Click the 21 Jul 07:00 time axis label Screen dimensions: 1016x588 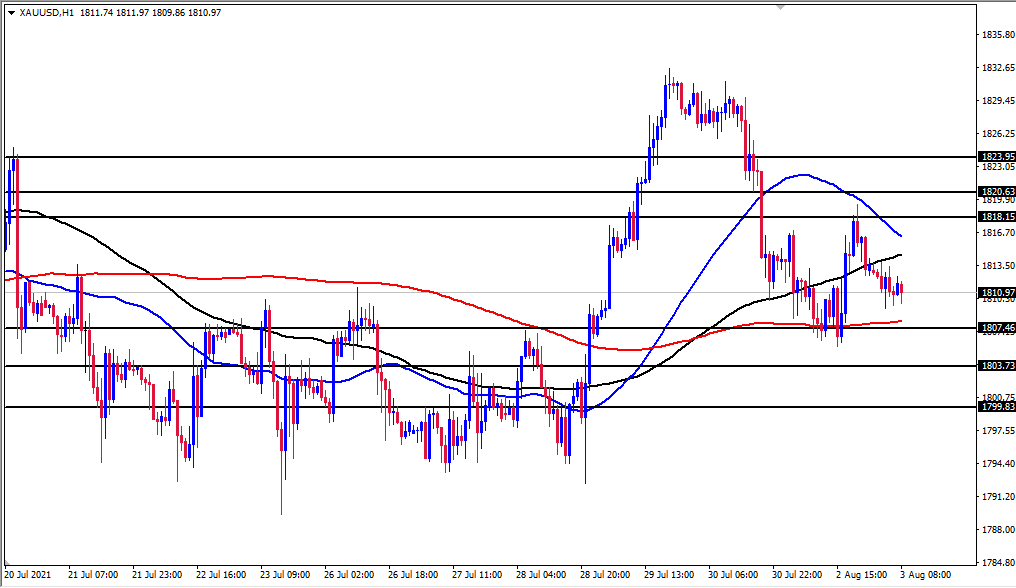coord(93,574)
